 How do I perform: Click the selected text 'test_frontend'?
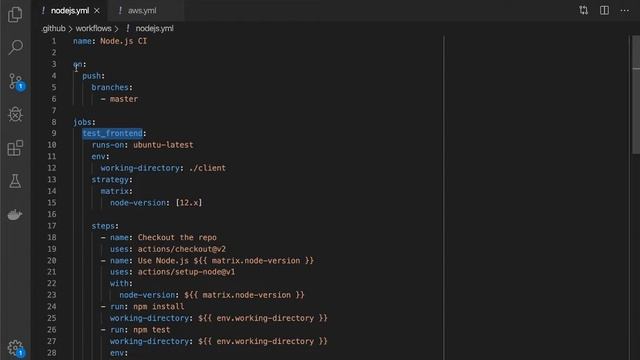[x=112, y=133]
